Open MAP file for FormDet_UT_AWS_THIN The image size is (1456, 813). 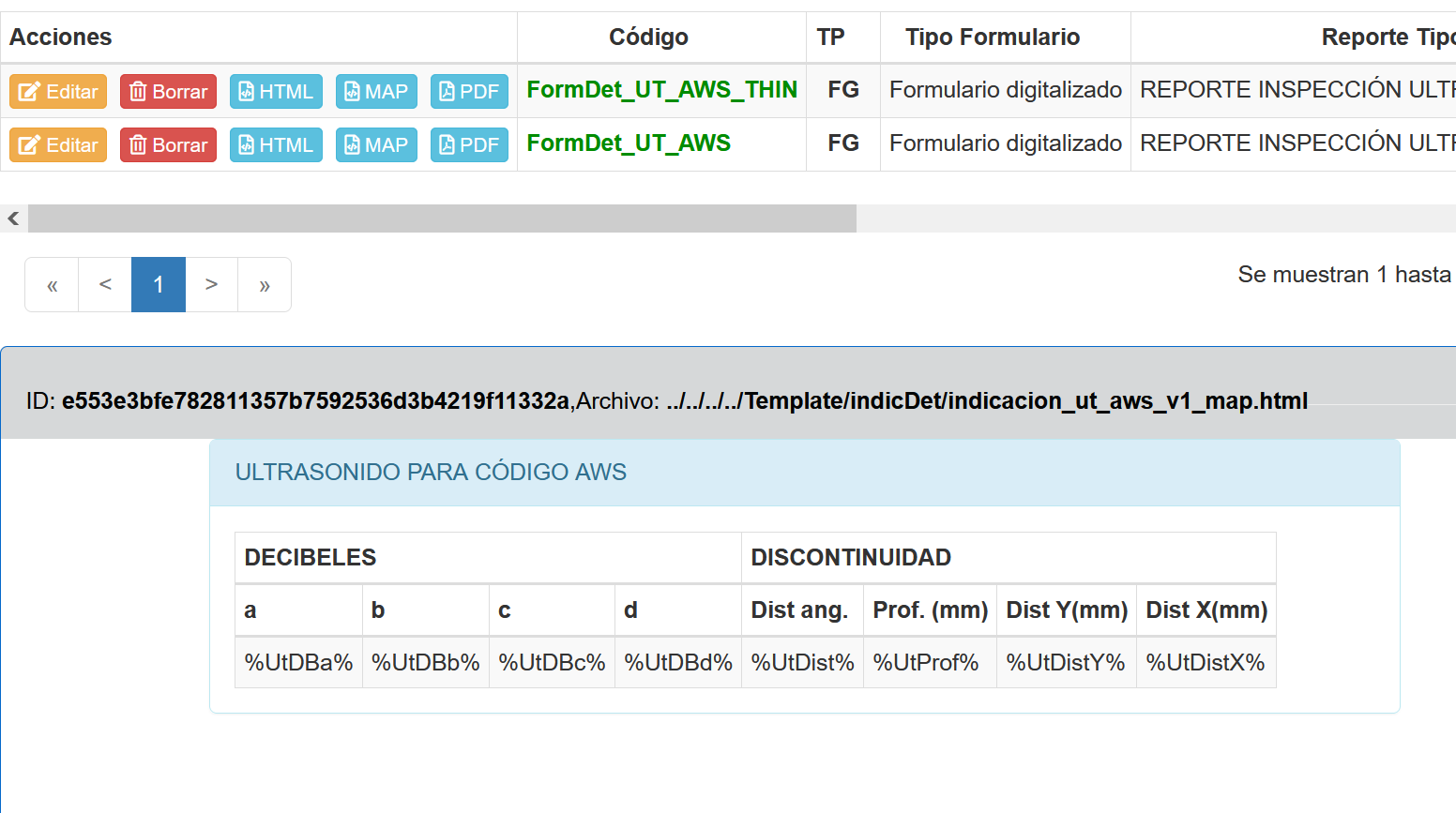376,92
